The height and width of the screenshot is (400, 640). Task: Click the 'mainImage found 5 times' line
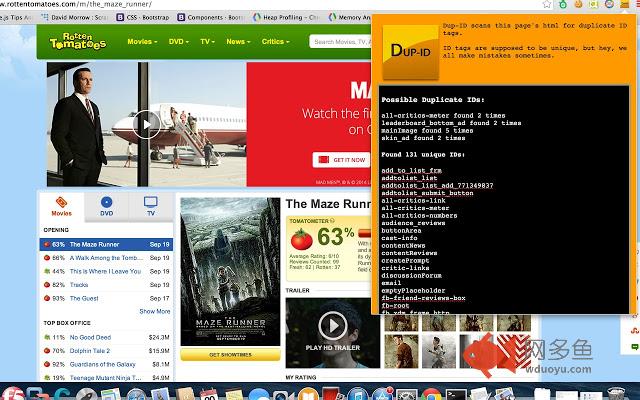click(x=427, y=131)
